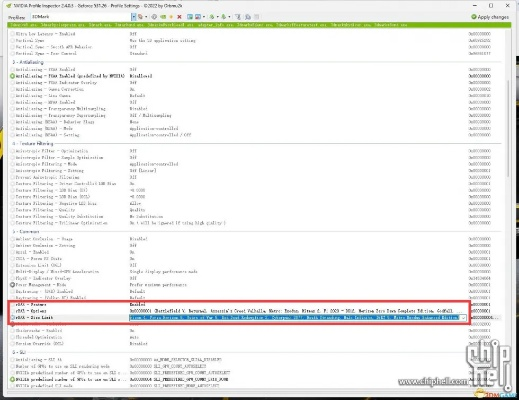The image size is (519, 400).
Task: Click the red X delete profile icon
Action: [179, 17]
